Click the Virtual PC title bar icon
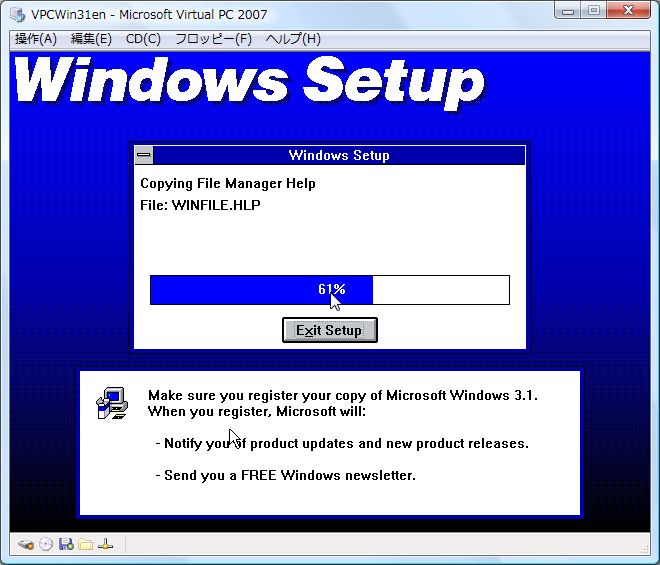This screenshot has height=565, width=660. pyautogui.click(x=18, y=14)
